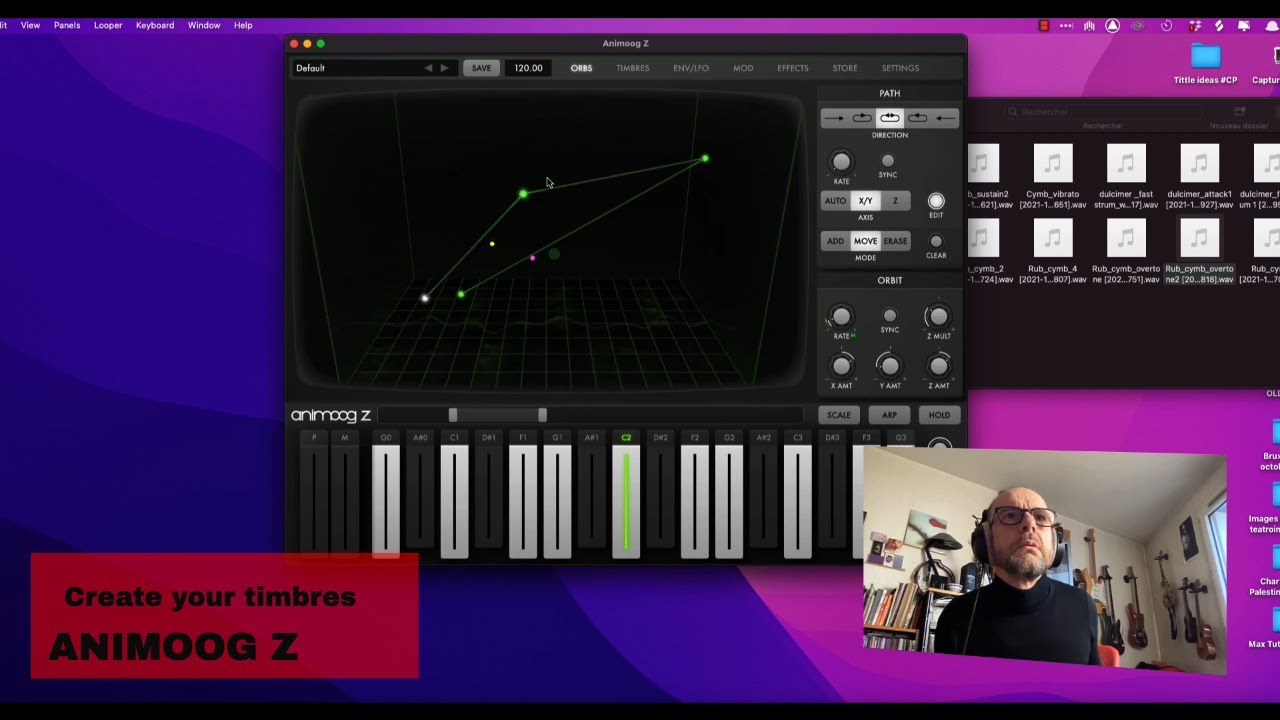Open SETTINGS tab
This screenshot has width=1280, height=720.
tap(900, 68)
